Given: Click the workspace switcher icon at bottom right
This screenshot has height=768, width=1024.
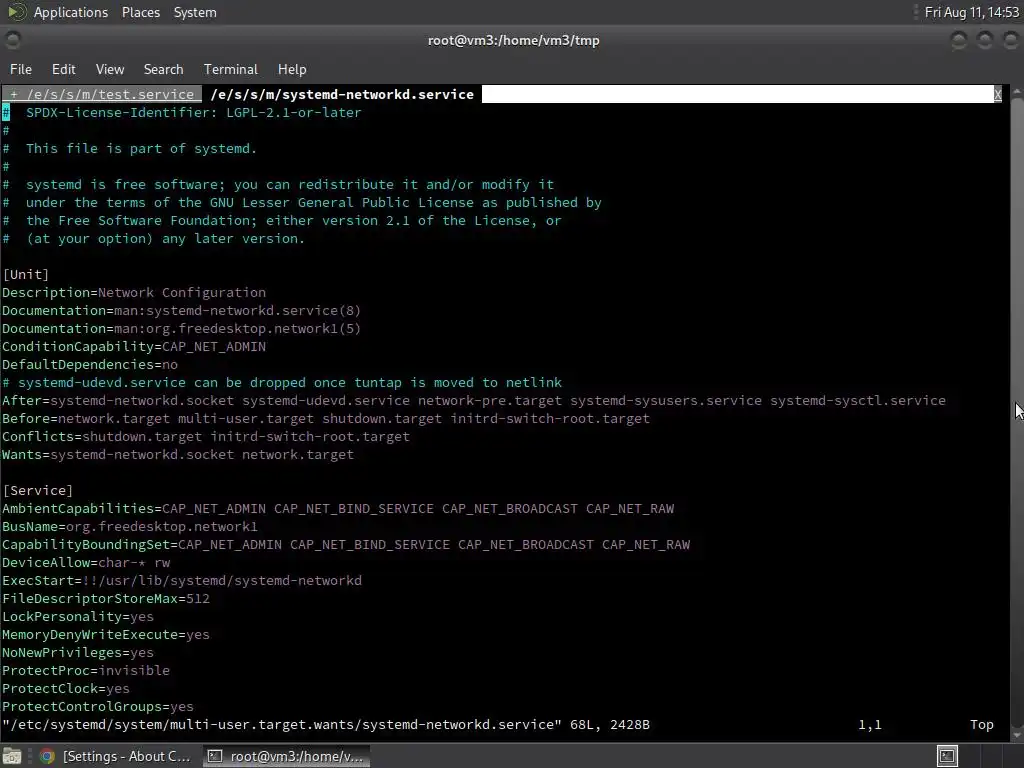Looking at the screenshot, I should point(947,756).
